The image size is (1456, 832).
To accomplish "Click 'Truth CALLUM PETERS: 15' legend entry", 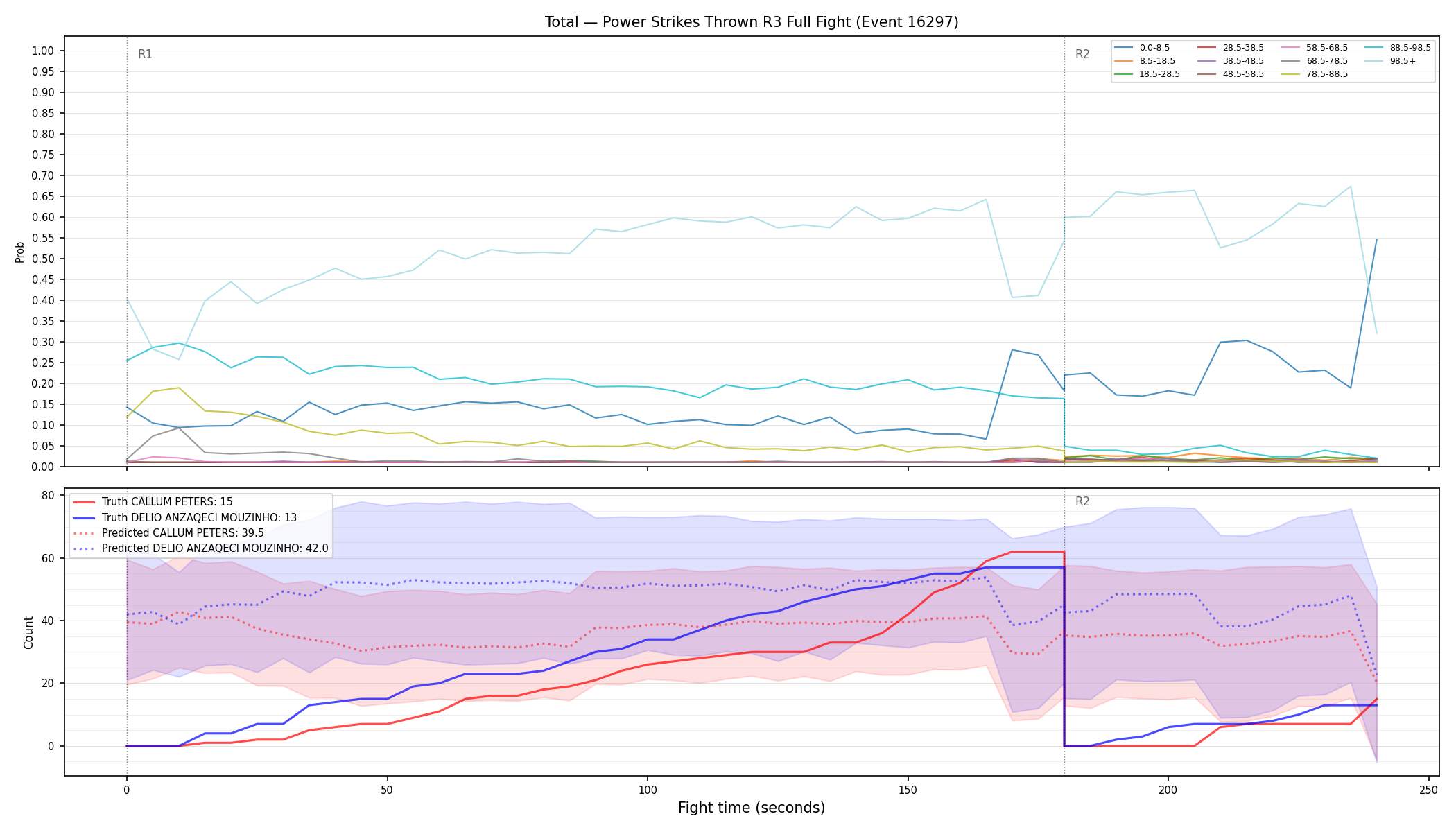I will (x=153, y=502).
